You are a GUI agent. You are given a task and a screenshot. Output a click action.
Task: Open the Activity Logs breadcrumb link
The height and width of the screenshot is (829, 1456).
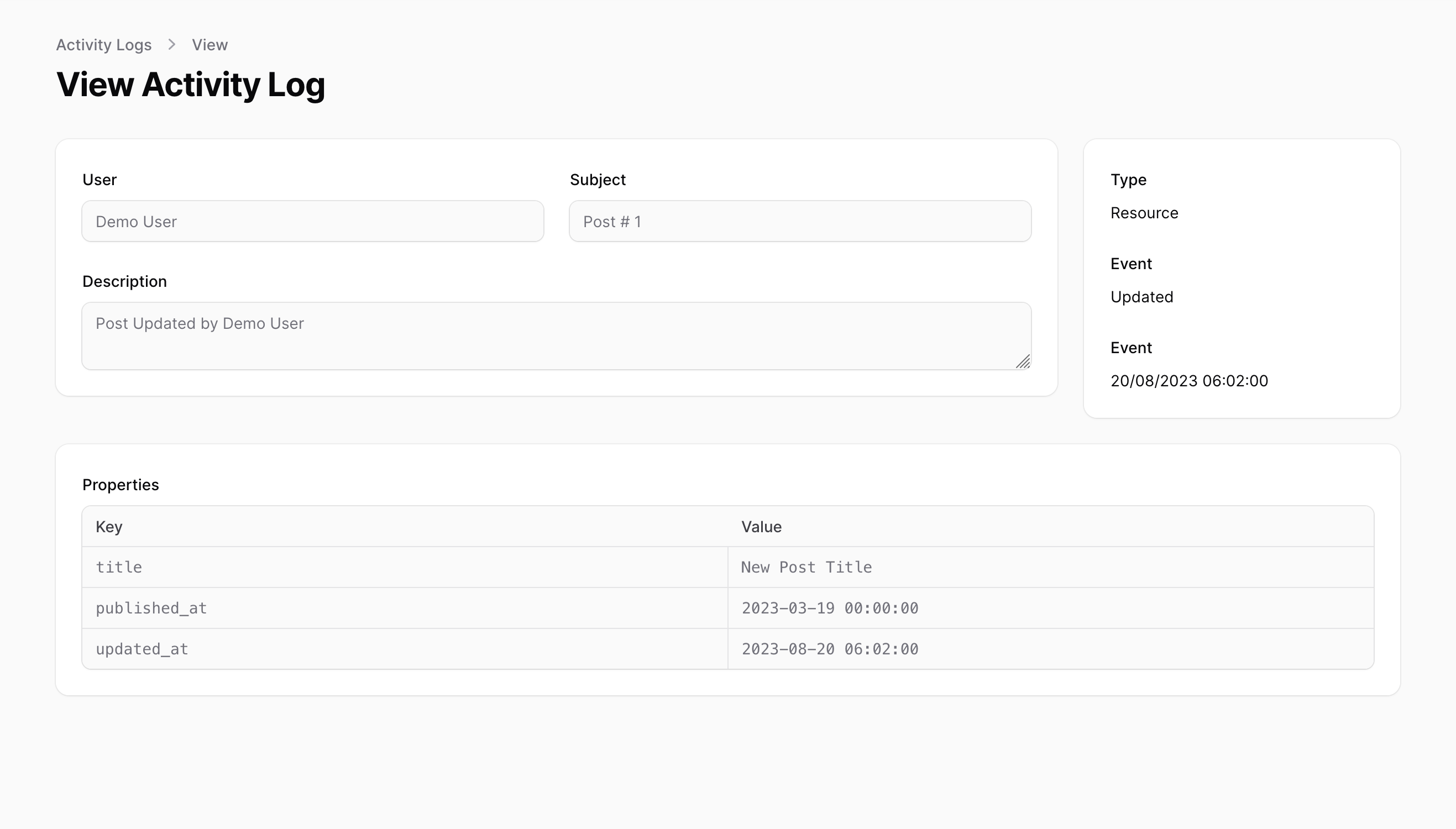(103, 45)
